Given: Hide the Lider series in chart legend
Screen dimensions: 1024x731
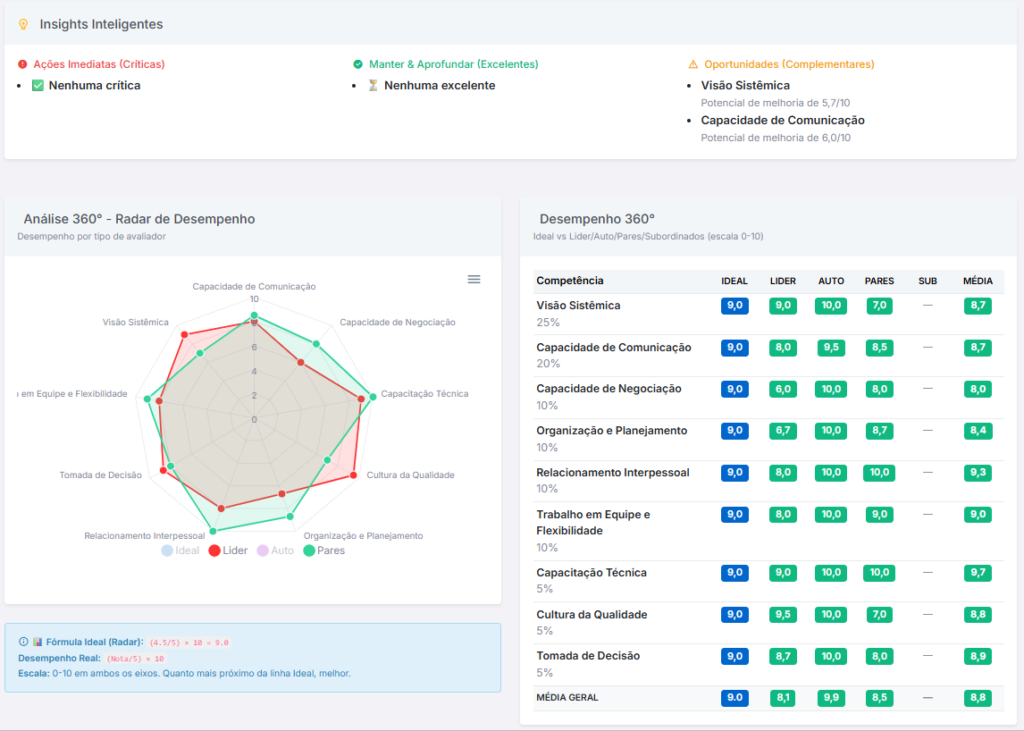Looking at the screenshot, I should 228,550.
